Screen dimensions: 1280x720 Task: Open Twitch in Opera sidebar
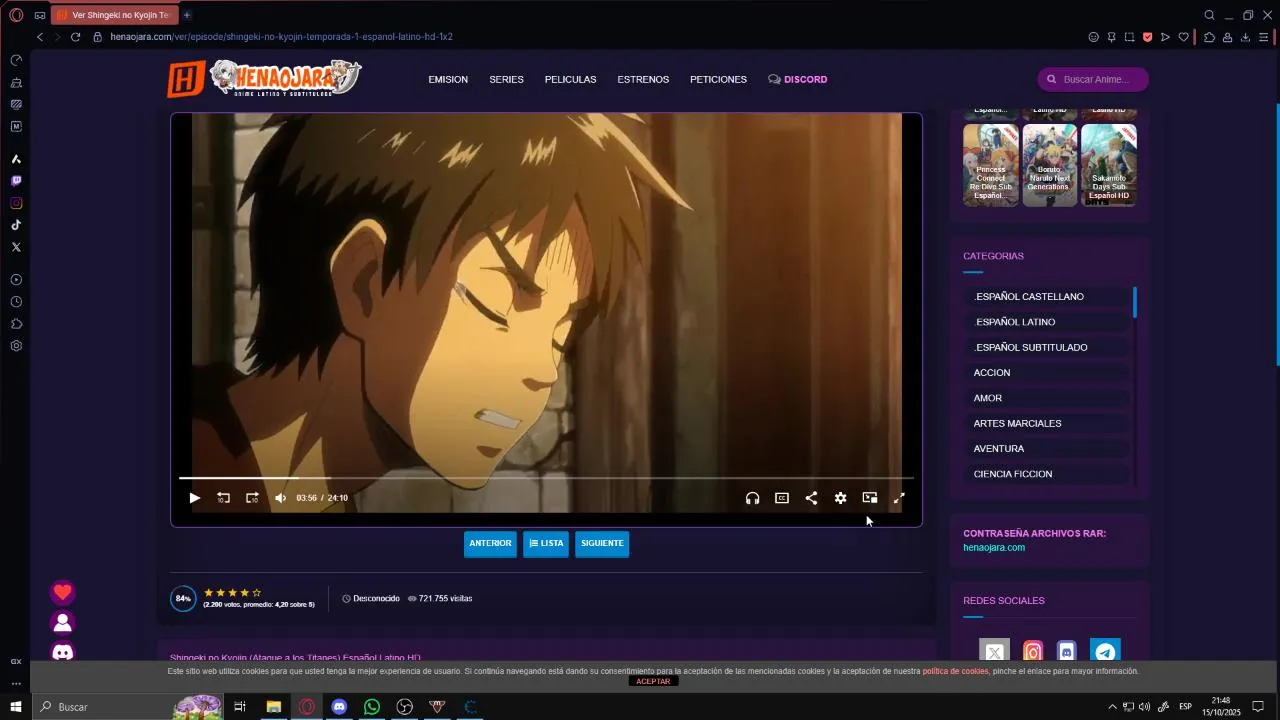(x=16, y=181)
